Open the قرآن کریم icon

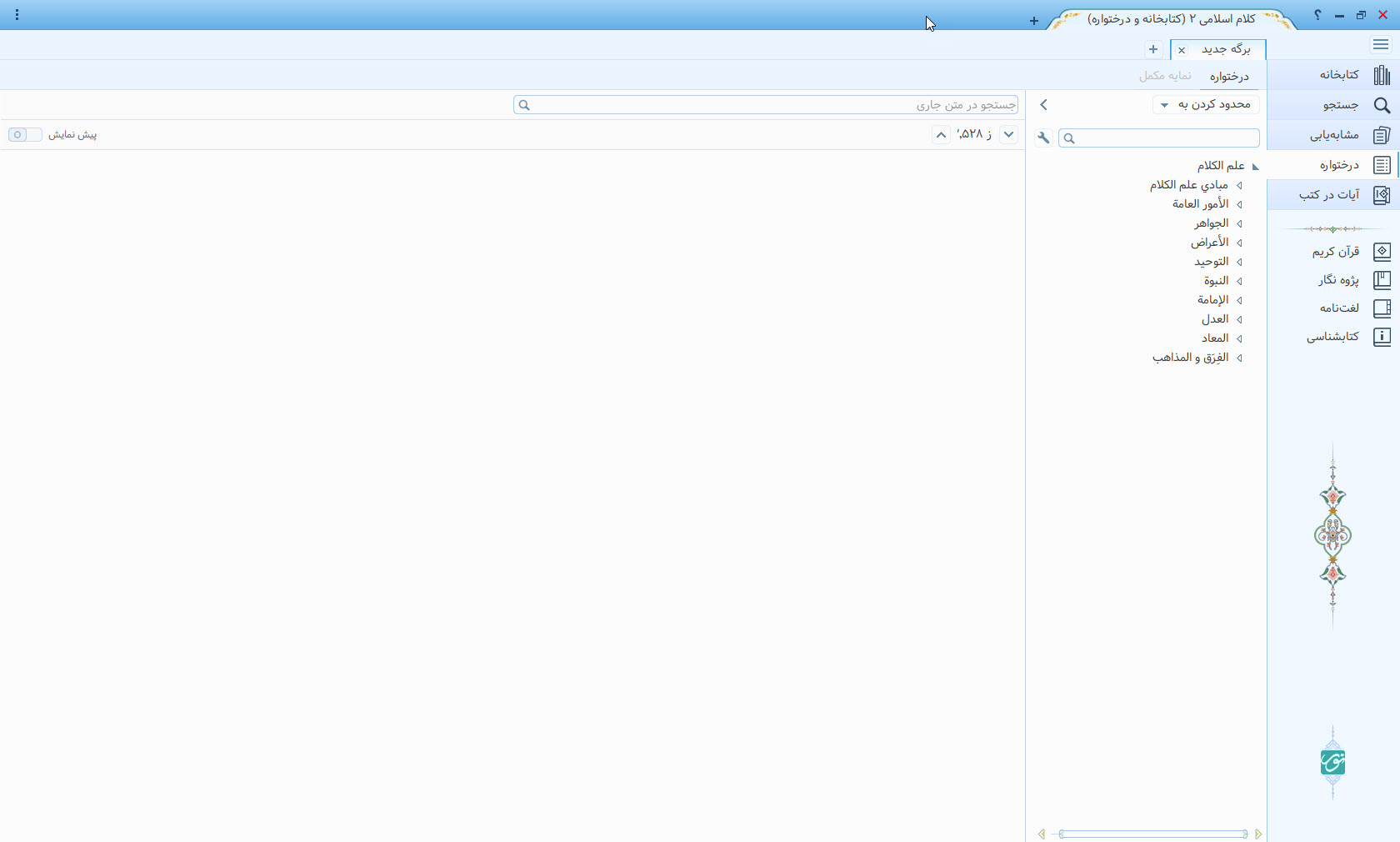[x=1382, y=252]
